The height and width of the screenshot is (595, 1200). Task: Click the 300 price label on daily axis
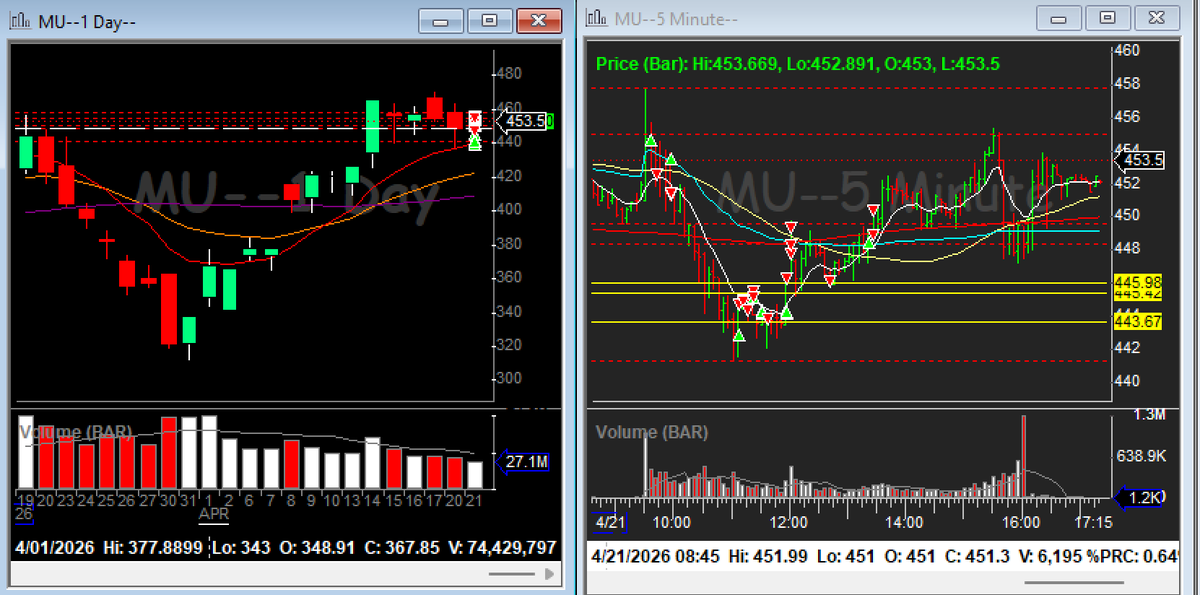pos(508,378)
